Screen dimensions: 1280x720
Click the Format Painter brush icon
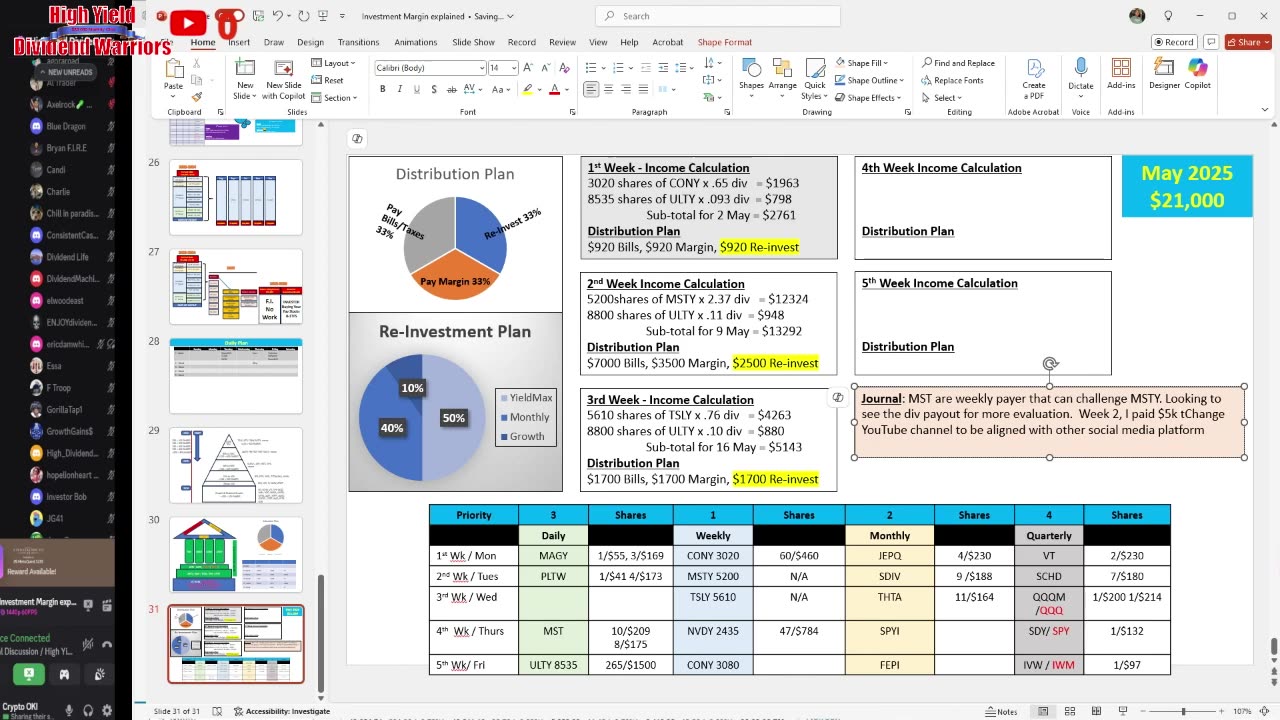tap(196, 96)
